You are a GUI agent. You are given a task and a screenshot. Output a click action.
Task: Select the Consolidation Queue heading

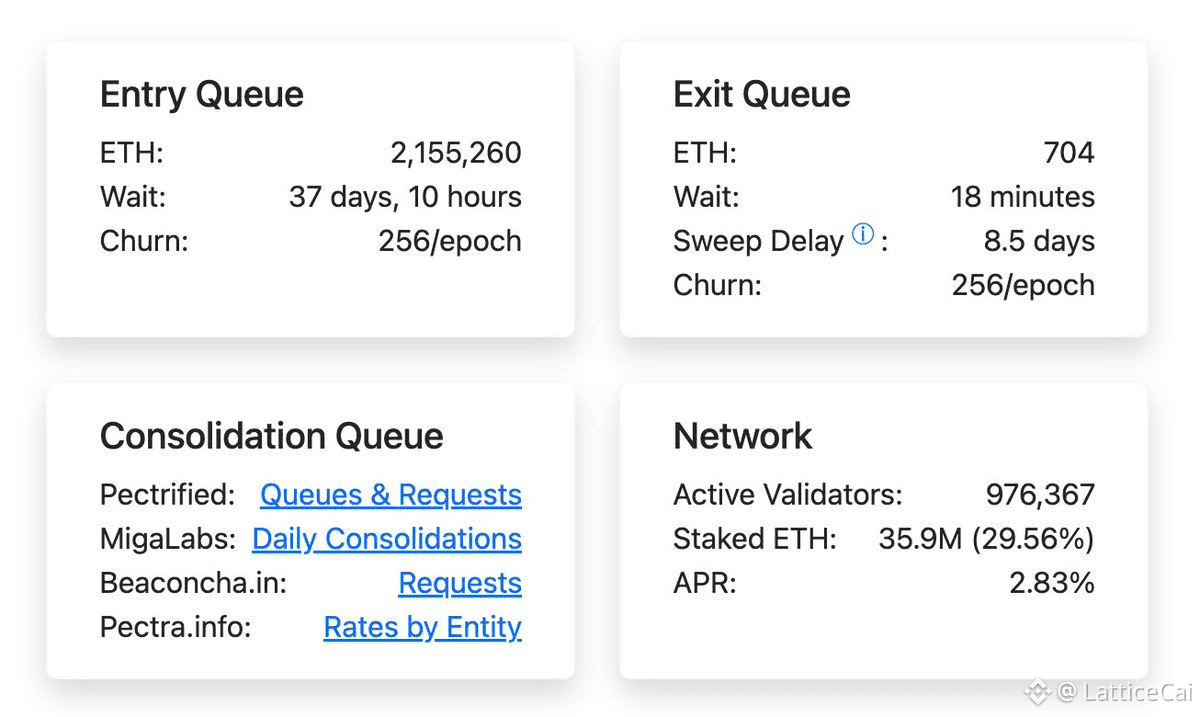[272, 437]
